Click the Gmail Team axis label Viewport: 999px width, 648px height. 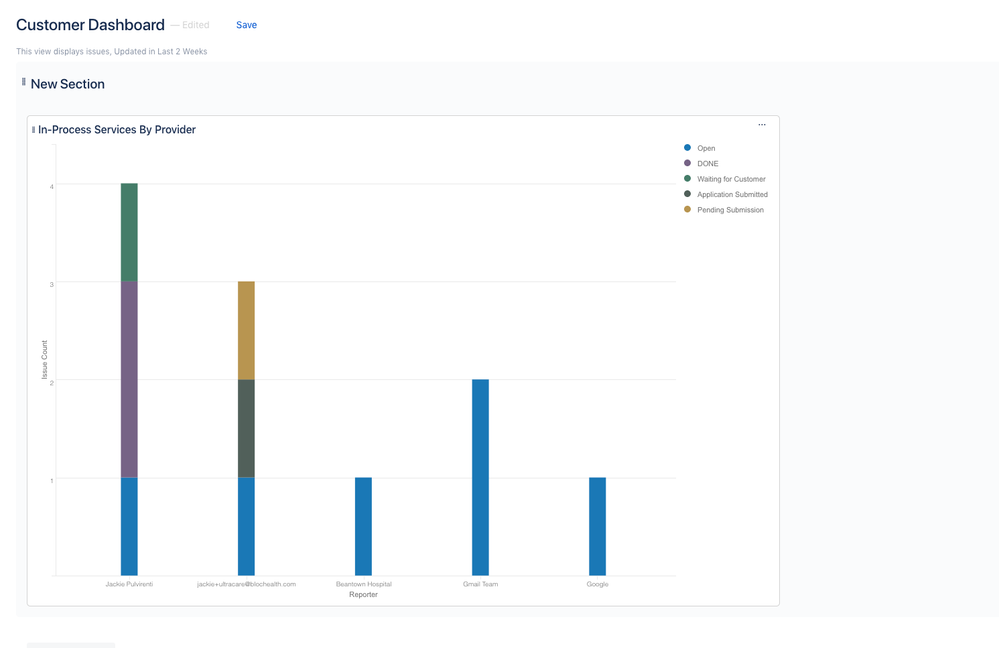click(x=480, y=584)
